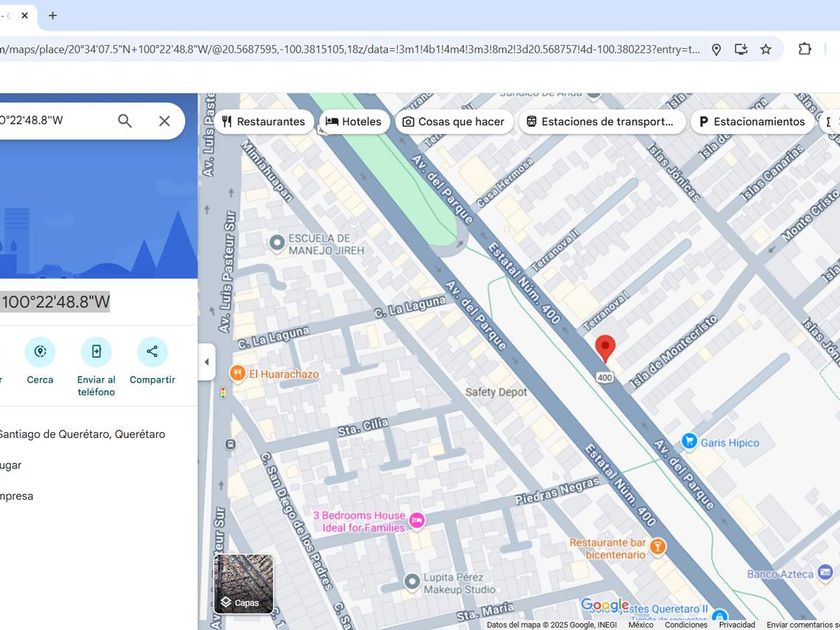Select the Restaurantes filter chip
Viewport: 840px width, 630px height.
pyautogui.click(x=263, y=122)
